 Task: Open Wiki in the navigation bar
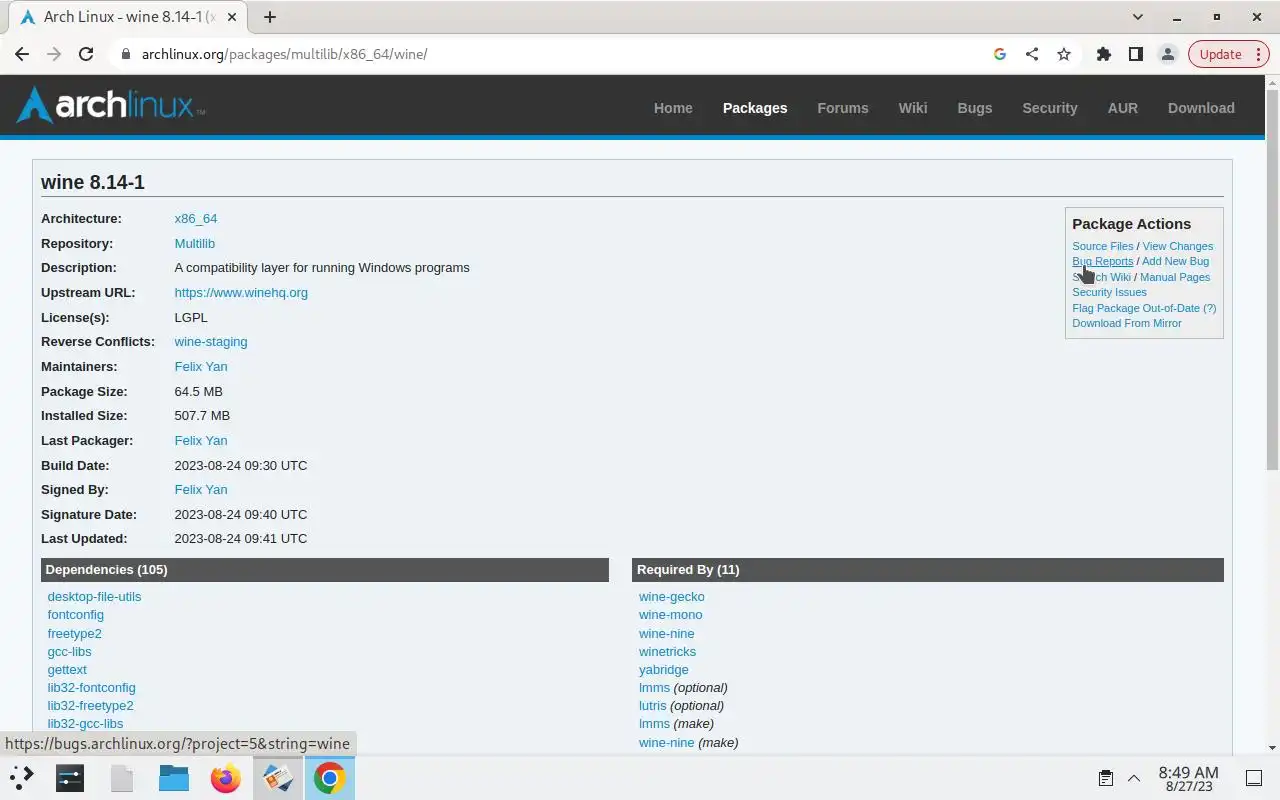913,108
